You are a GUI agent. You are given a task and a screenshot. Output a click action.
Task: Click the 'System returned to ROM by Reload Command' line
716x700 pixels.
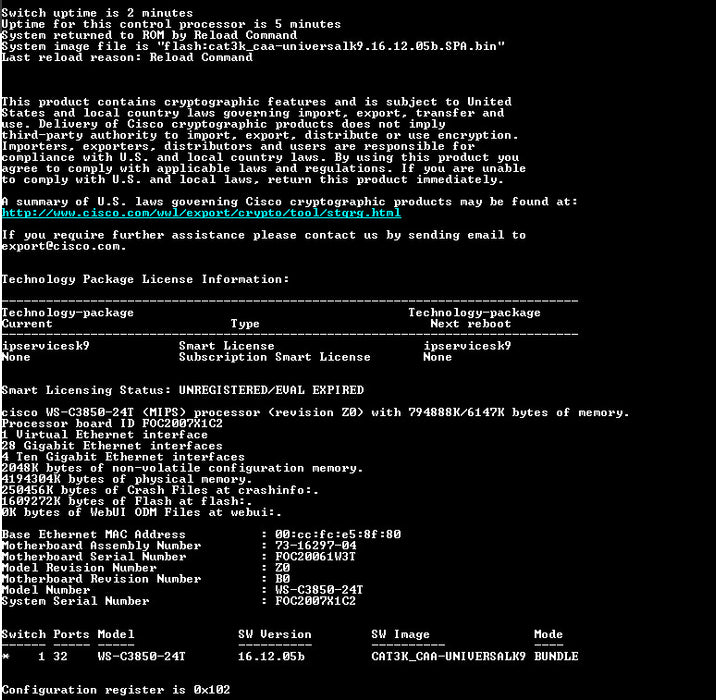(x=149, y=35)
